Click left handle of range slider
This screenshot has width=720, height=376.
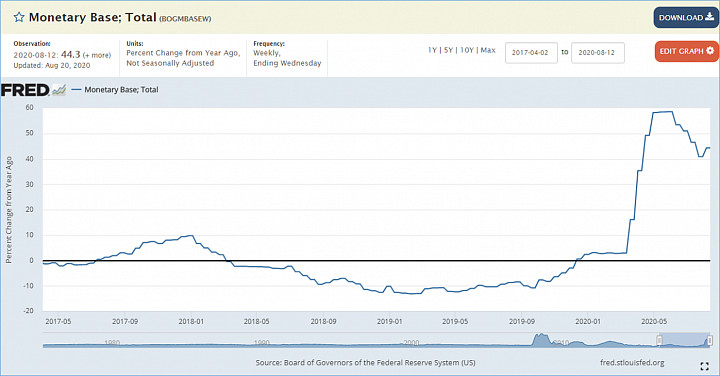coord(659,340)
